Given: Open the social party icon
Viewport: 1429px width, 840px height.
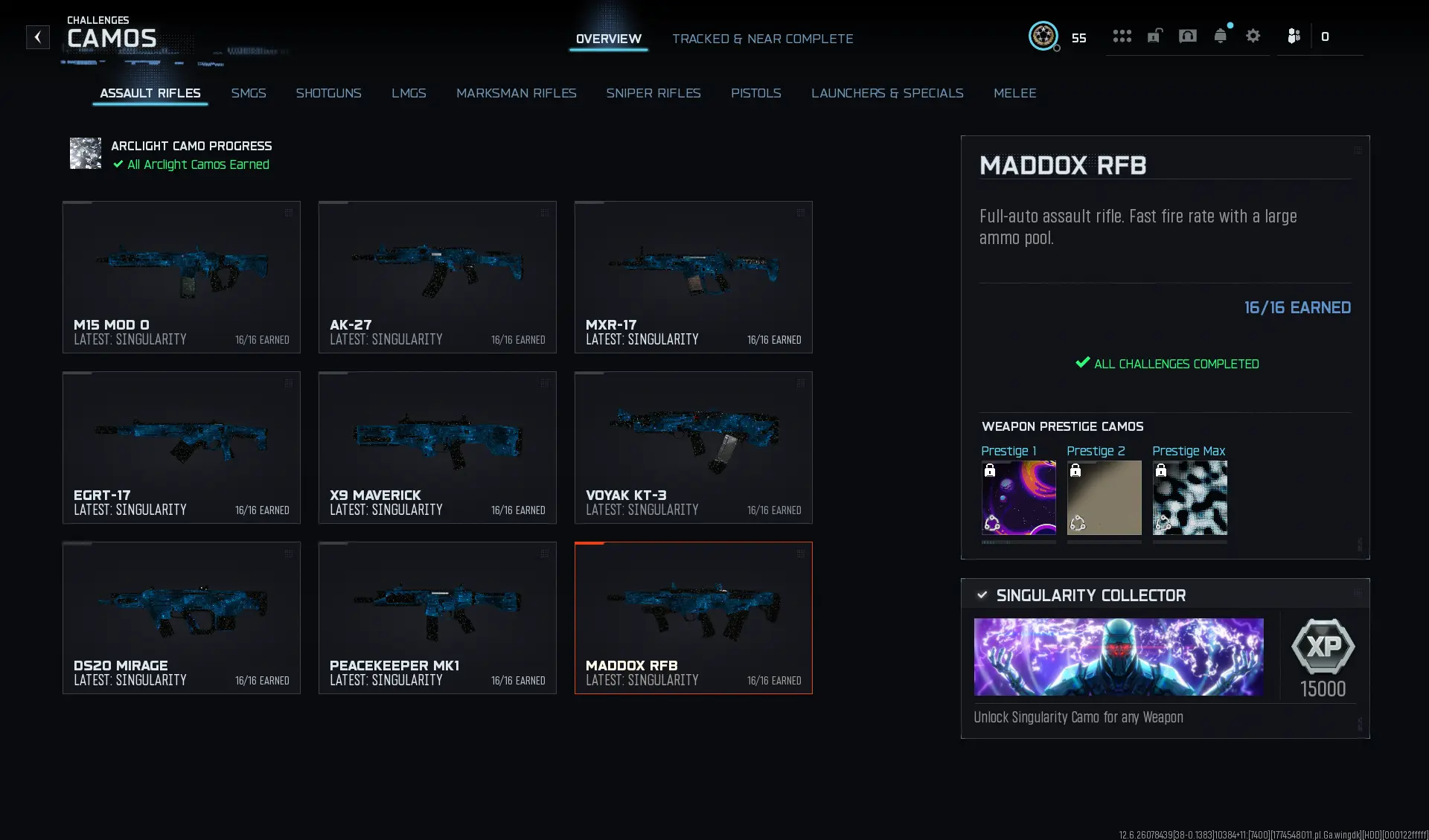Looking at the screenshot, I should click(x=1294, y=36).
